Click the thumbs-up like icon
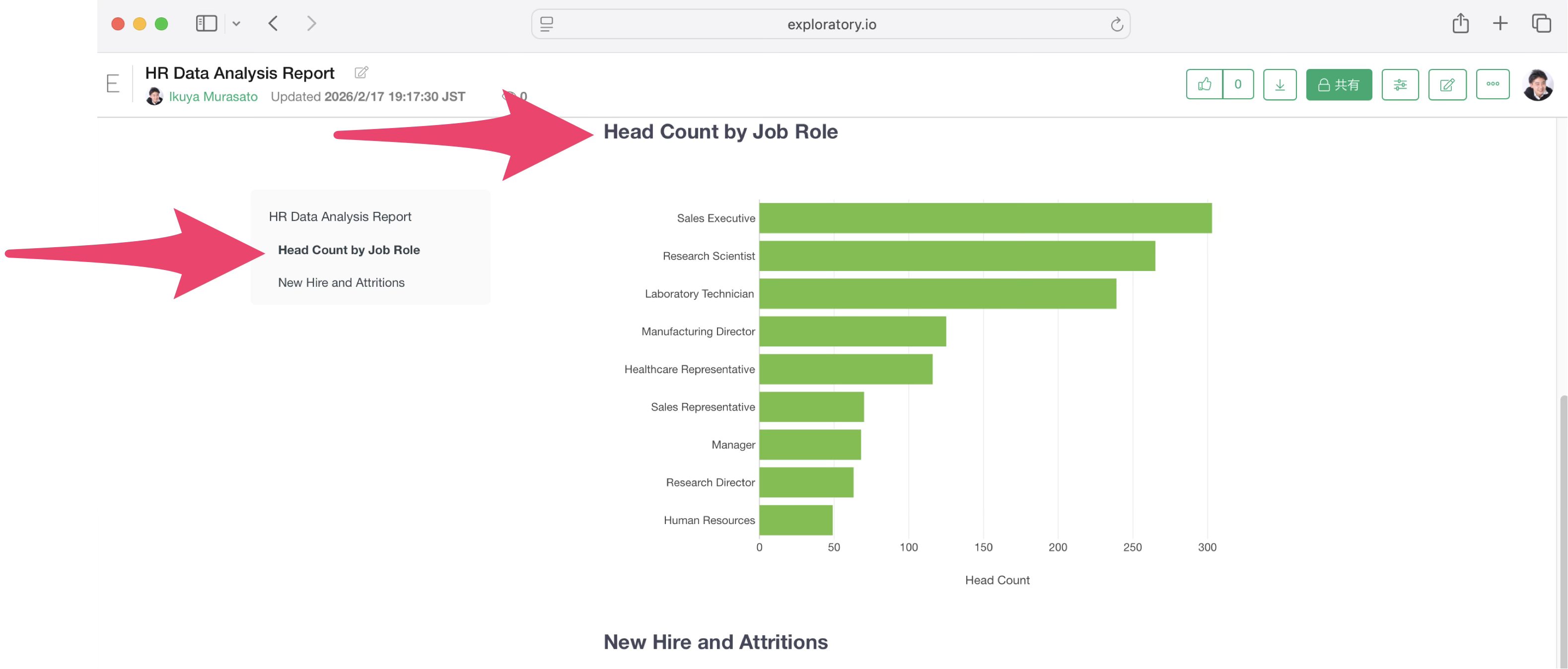1568x669 pixels. click(x=1204, y=84)
